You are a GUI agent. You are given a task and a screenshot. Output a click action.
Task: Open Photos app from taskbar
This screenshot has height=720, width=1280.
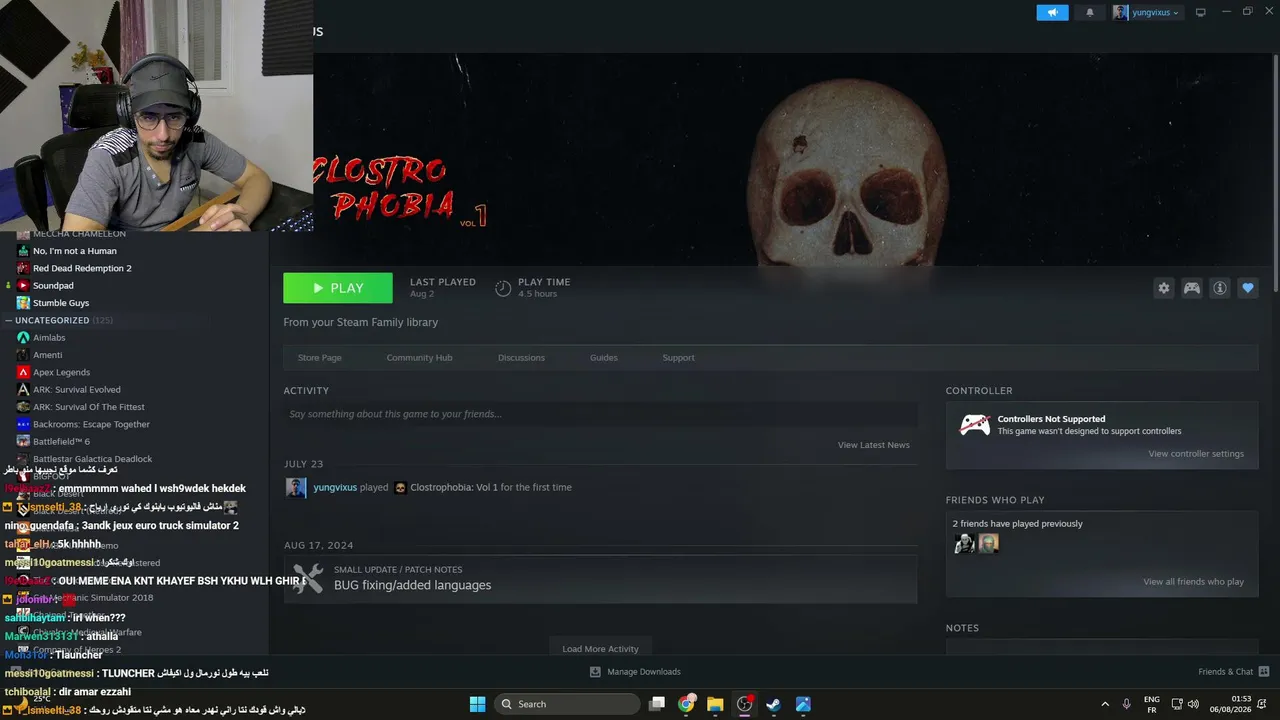(803, 704)
